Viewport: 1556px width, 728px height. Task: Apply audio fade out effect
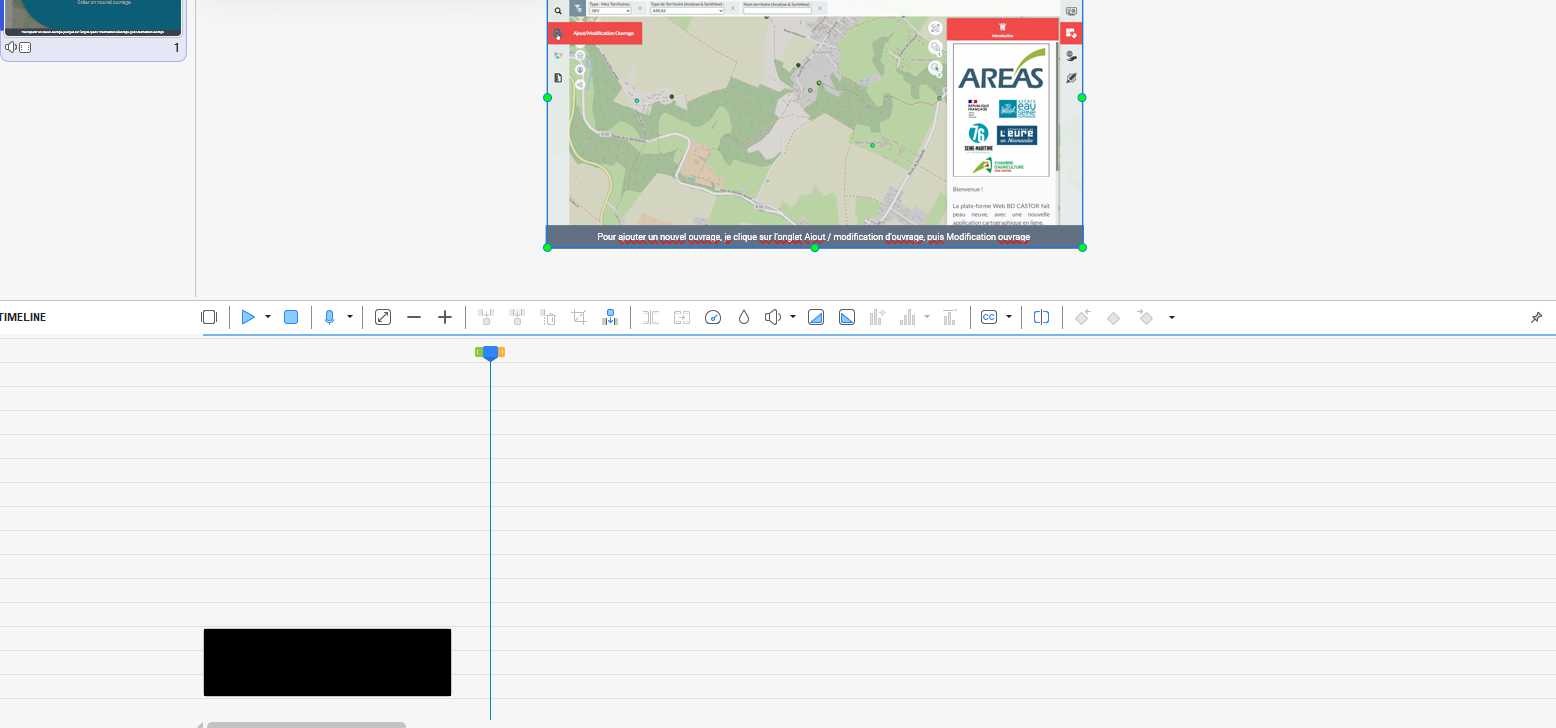point(847,317)
